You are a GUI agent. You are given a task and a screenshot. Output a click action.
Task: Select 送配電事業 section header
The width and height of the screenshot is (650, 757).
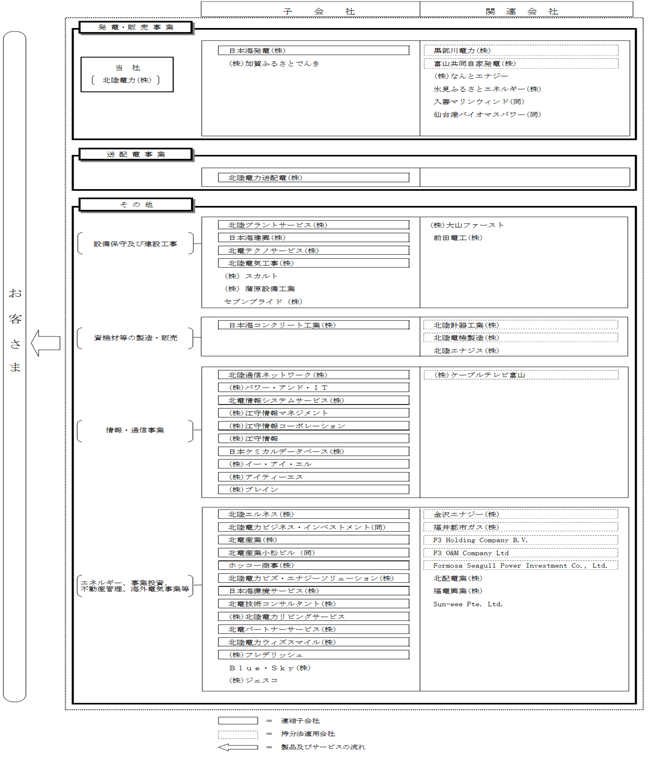(136, 154)
